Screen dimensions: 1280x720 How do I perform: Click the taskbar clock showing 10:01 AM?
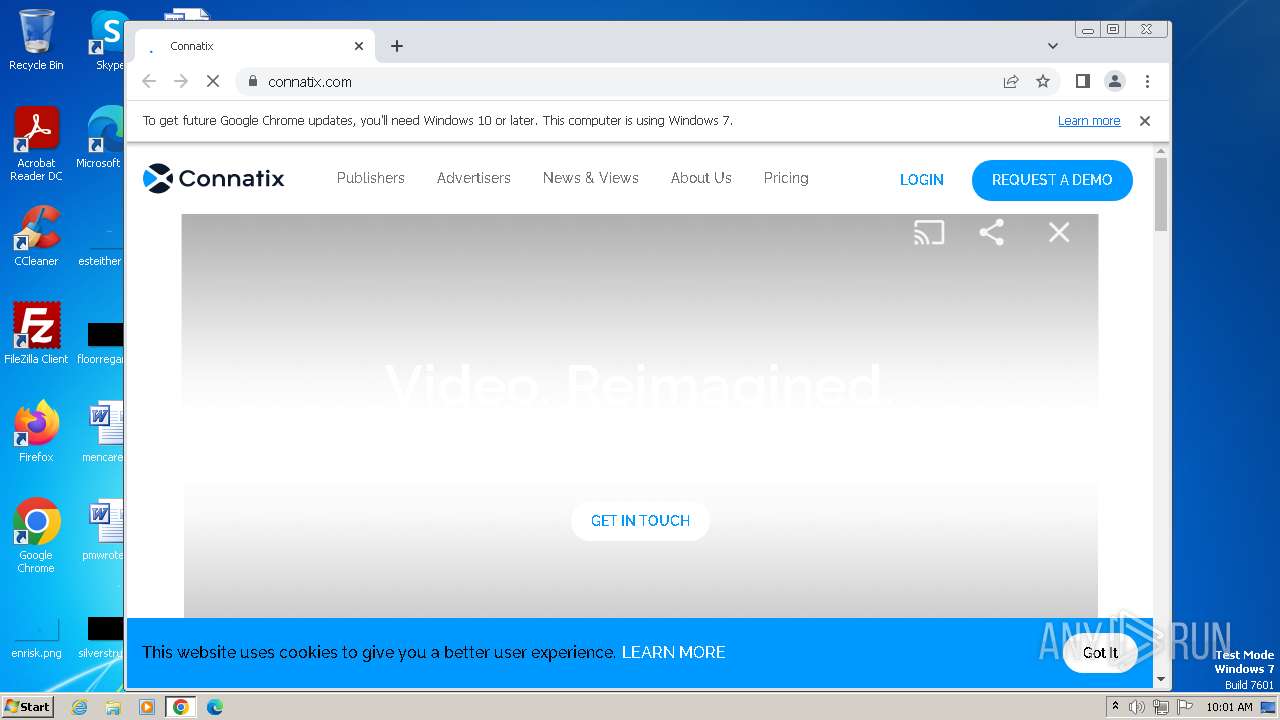pos(1229,707)
